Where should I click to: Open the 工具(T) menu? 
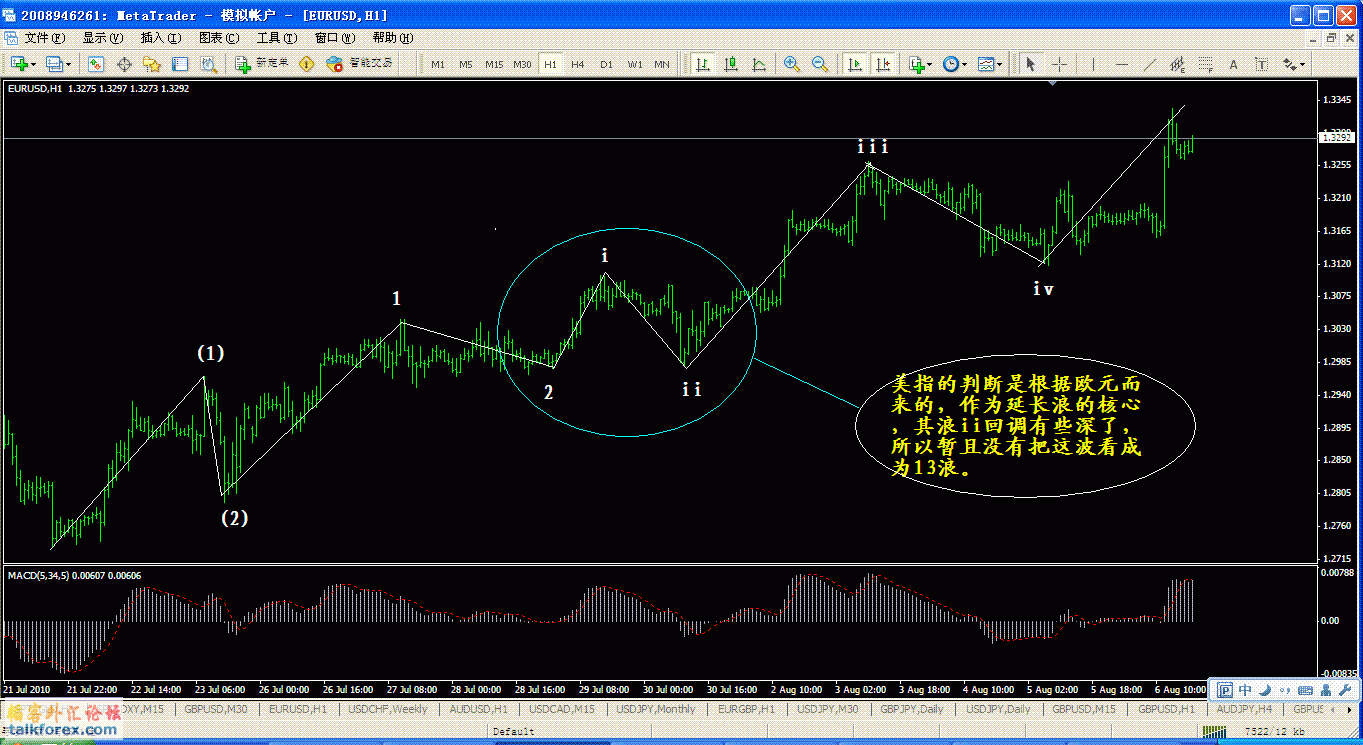(x=277, y=38)
